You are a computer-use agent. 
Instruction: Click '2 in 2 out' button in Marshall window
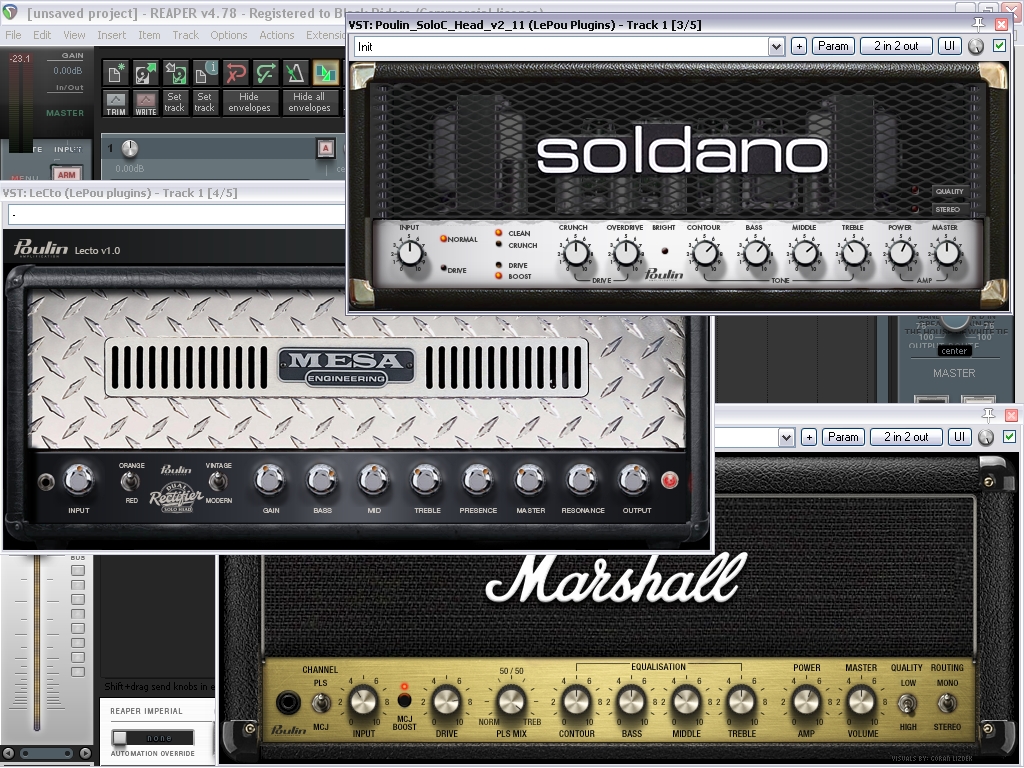pyautogui.click(x=906, y=437)
